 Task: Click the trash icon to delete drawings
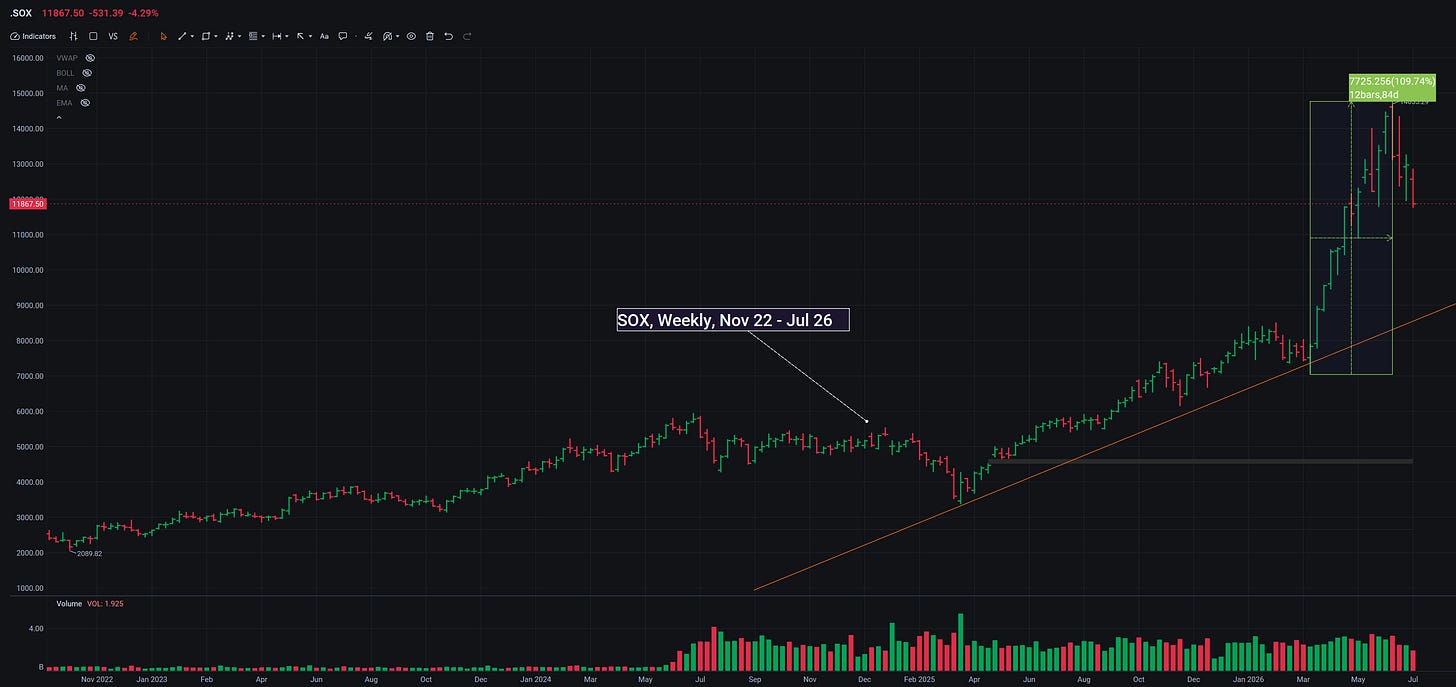click(430, 36)
